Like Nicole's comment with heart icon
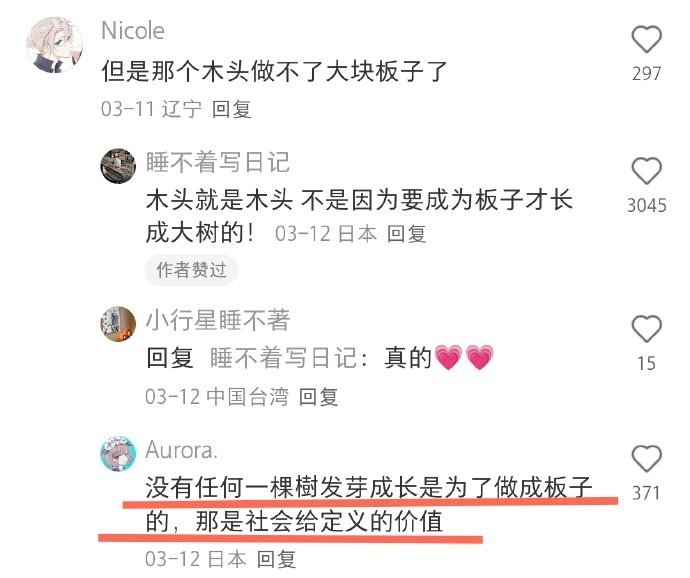 tap(646, 39)
